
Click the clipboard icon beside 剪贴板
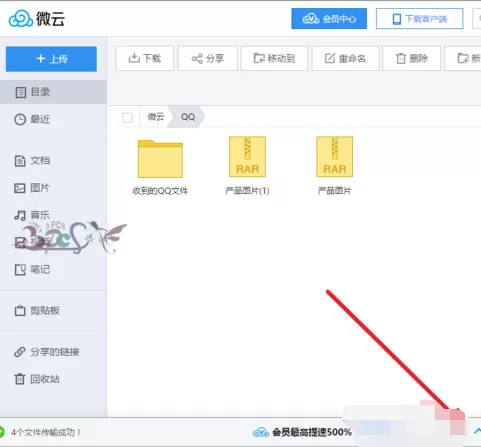point(20,311)
